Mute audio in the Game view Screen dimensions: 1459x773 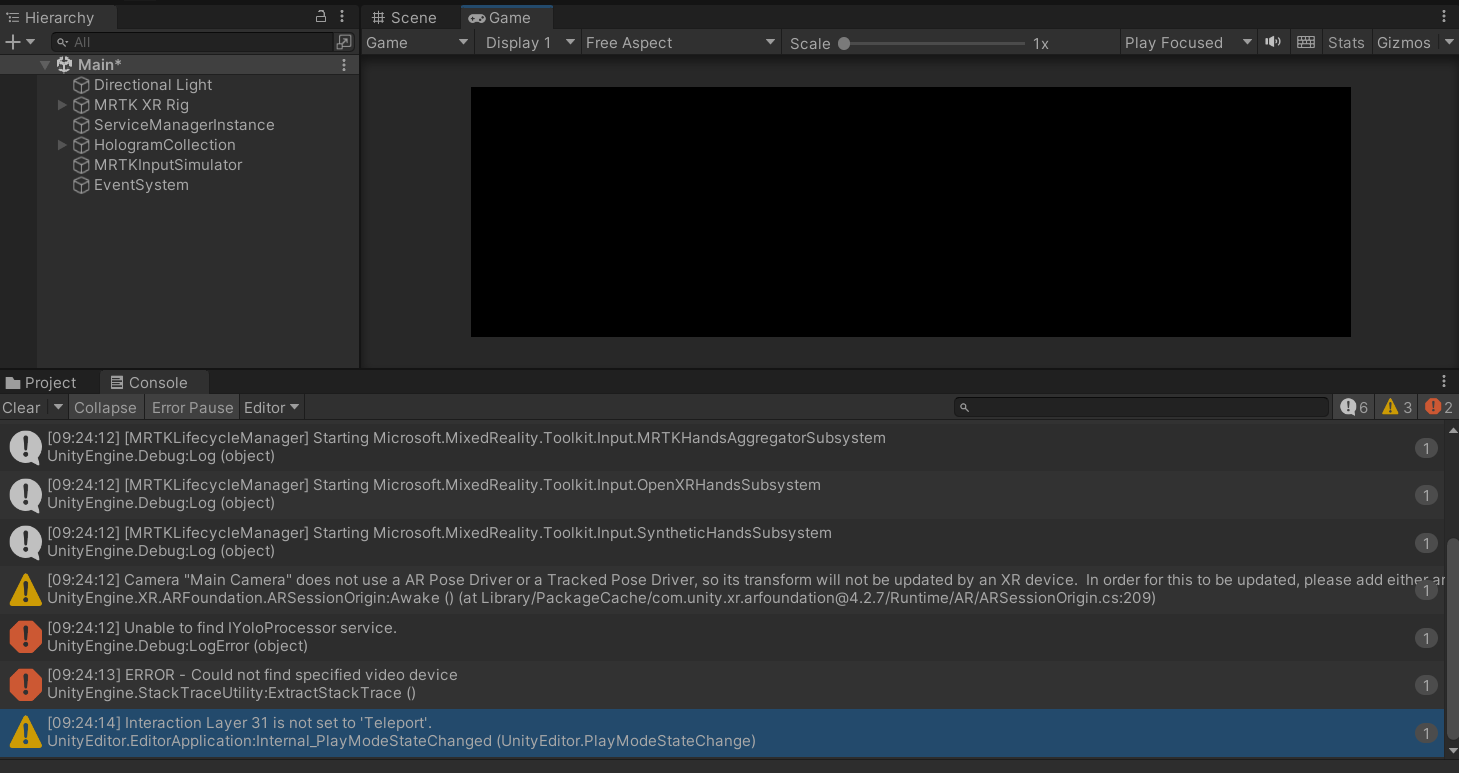click(x=1272, y=42)
